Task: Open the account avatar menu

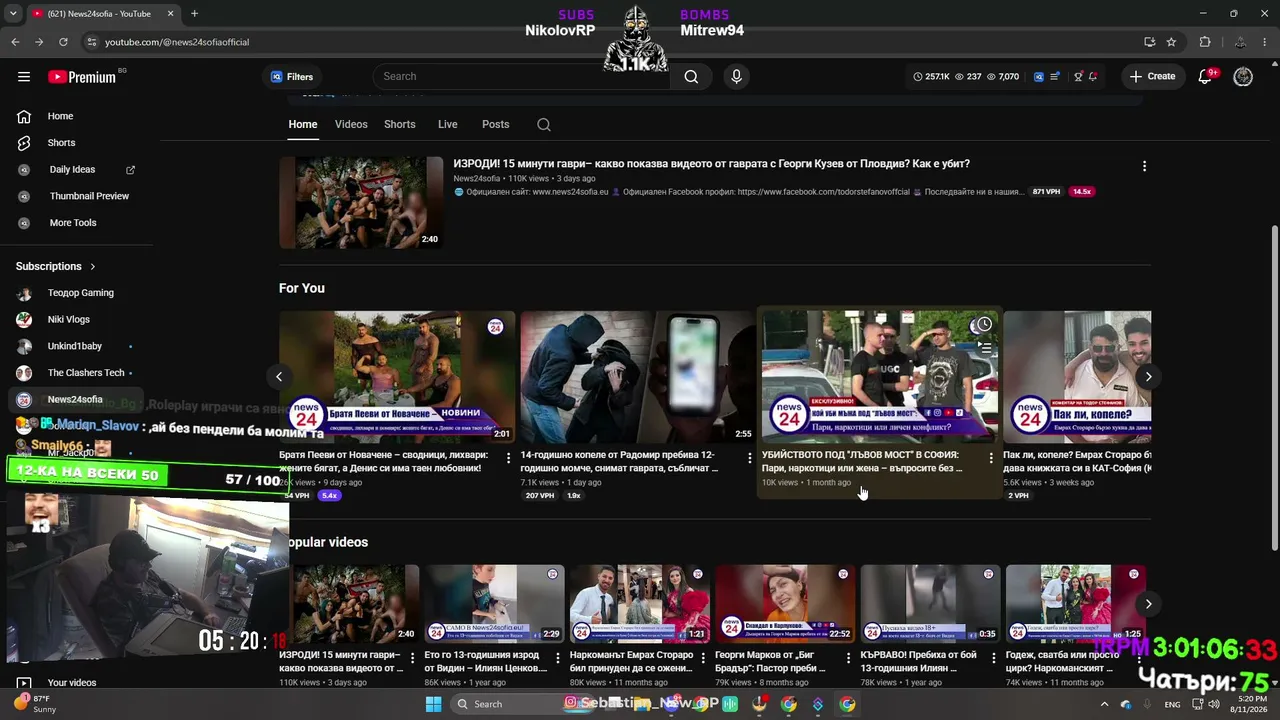Action: coord(1243,77)
